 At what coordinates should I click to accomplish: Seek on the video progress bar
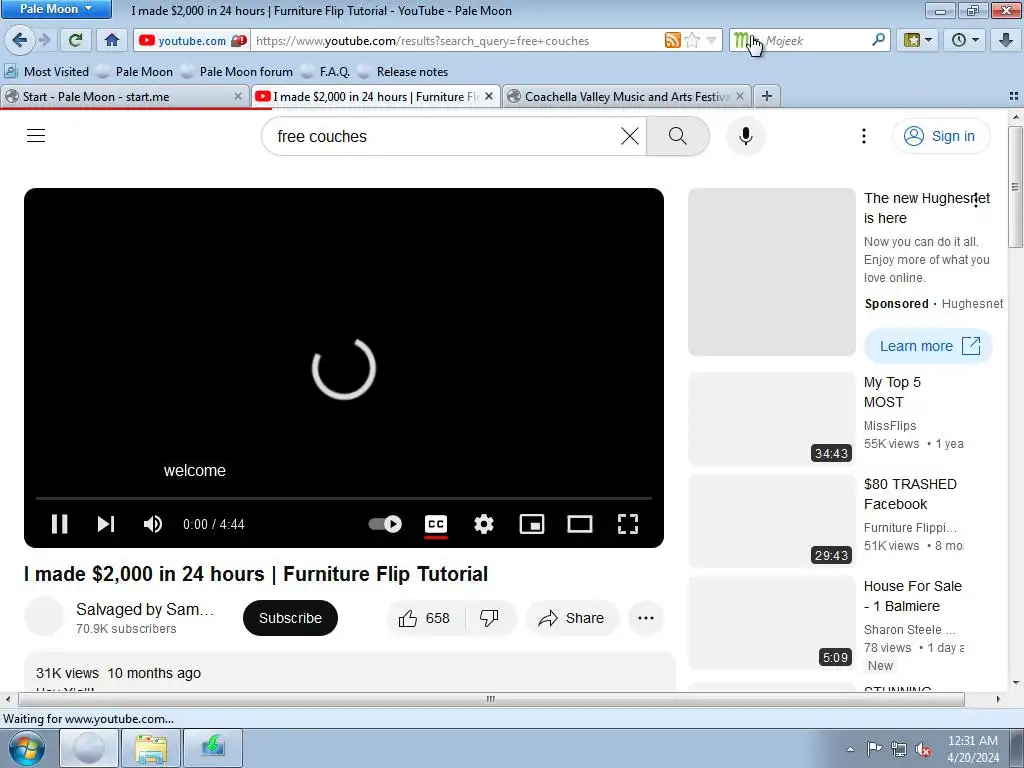(344, 498)
